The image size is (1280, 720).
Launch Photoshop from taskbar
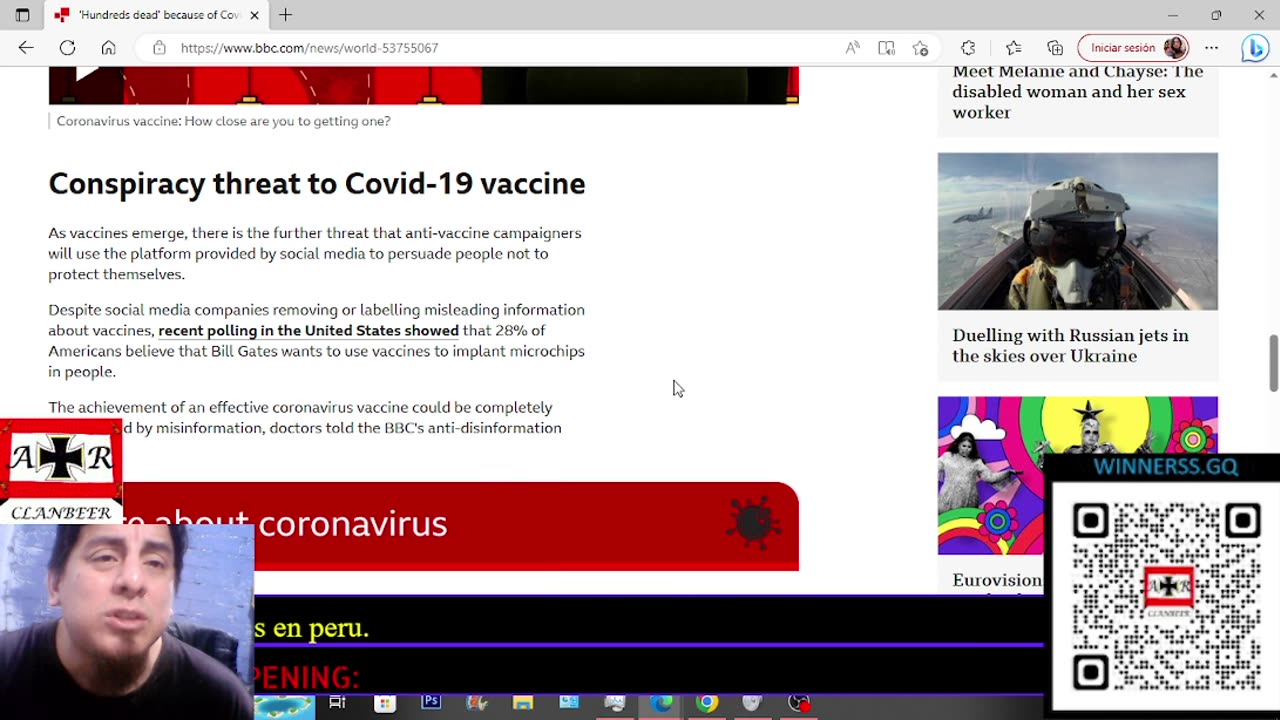[x=431, y=703]
